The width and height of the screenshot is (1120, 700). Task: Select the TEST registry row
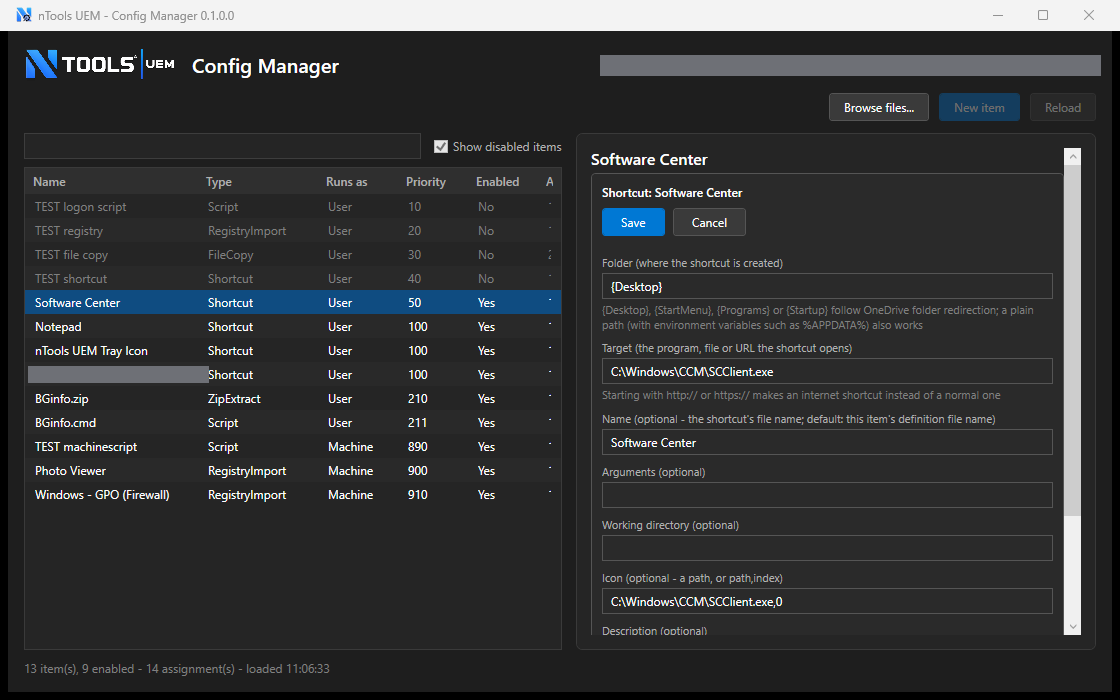coord(293,231)
